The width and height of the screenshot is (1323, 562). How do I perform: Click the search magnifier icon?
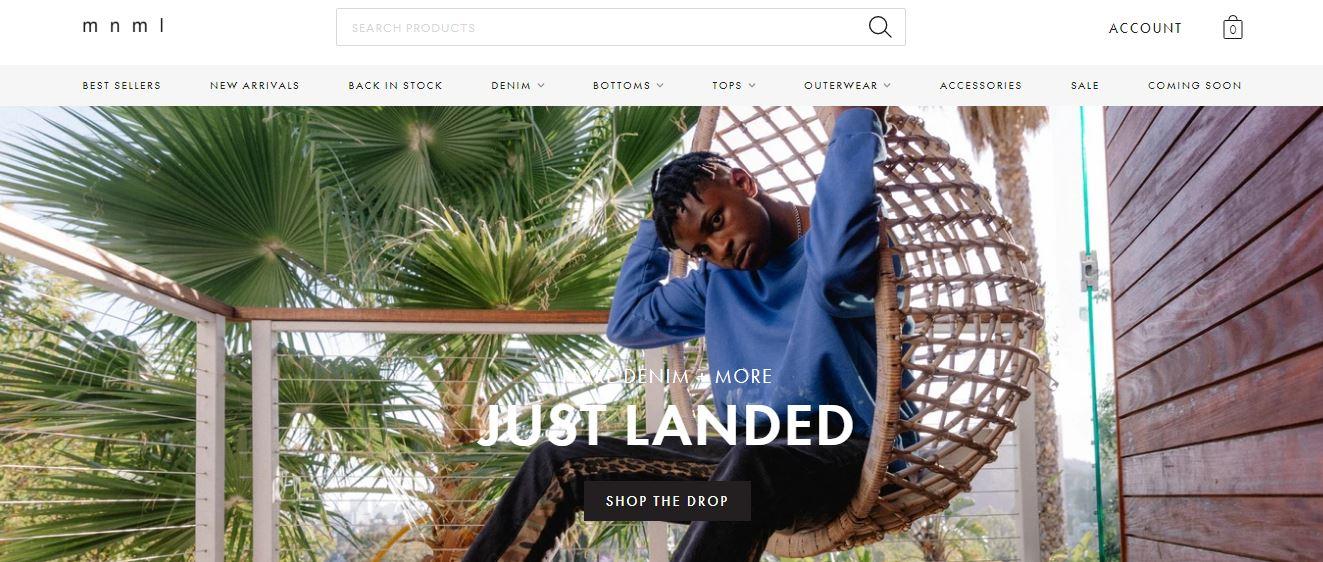pyautogui.click(x=880, y=27)
